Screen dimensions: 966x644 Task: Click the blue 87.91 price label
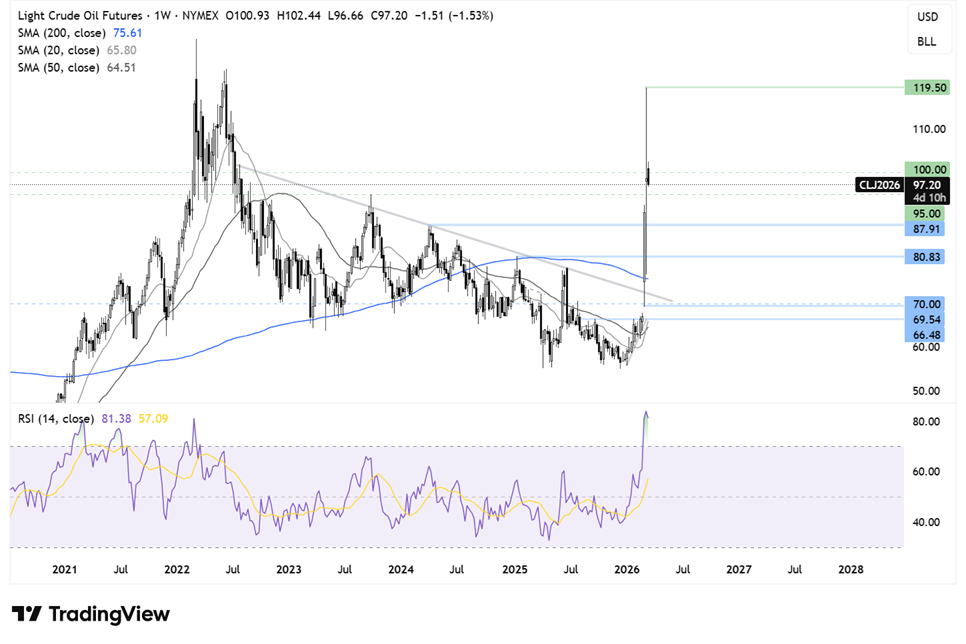pyautogui.click(x=927, y=229)
